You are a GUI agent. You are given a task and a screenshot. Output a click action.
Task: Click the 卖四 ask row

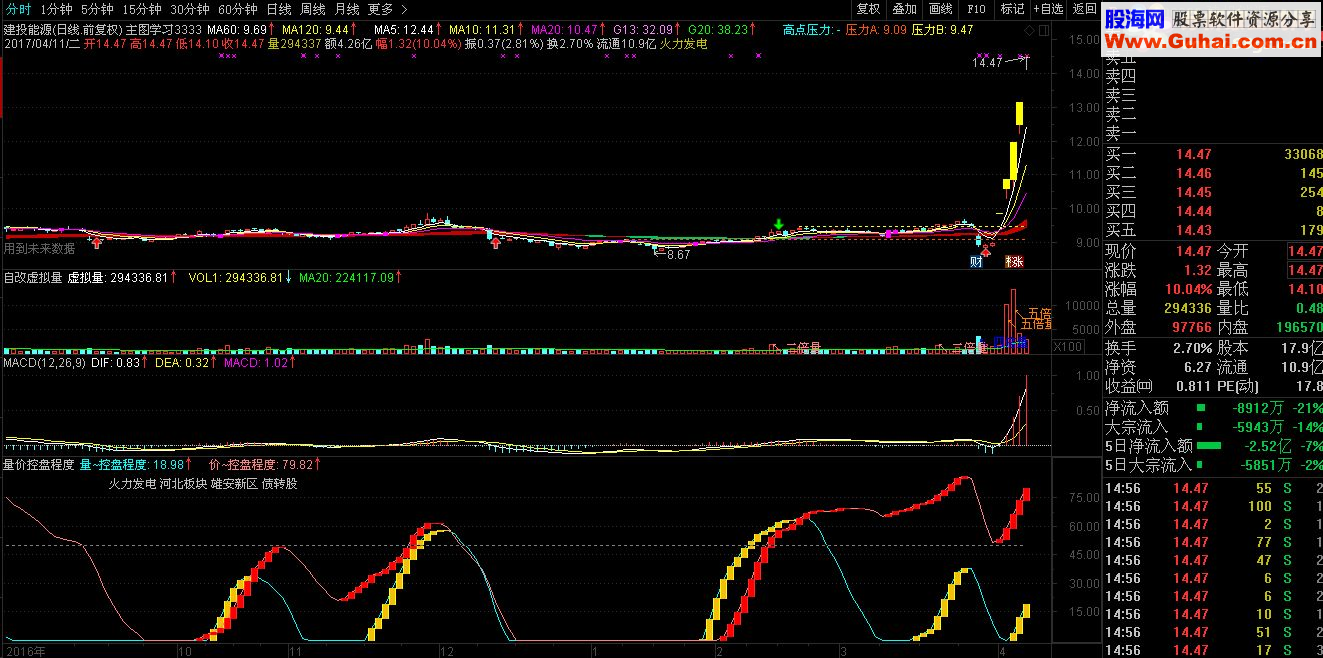[1212, 76]
